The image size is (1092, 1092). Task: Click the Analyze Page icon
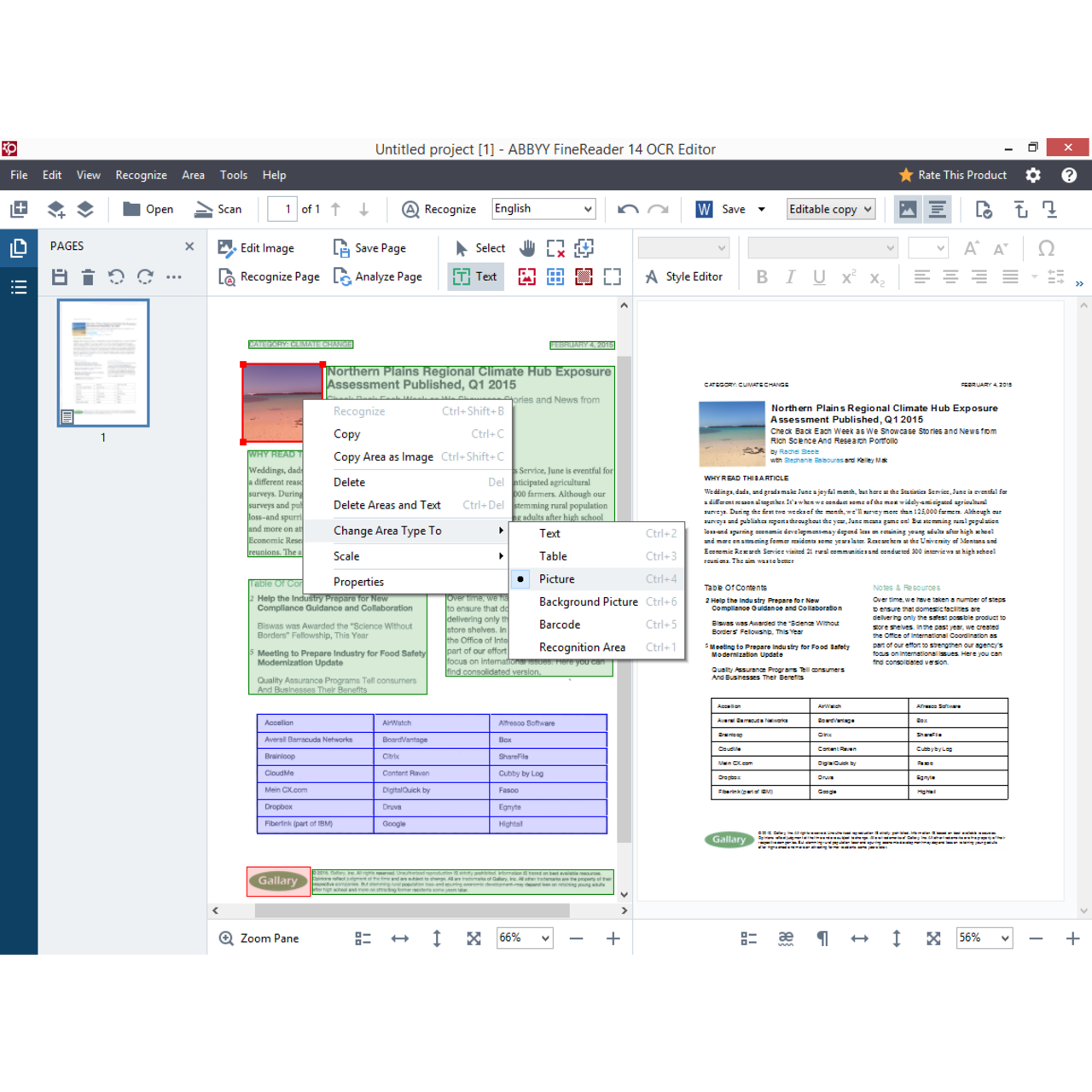pos(341,276)
